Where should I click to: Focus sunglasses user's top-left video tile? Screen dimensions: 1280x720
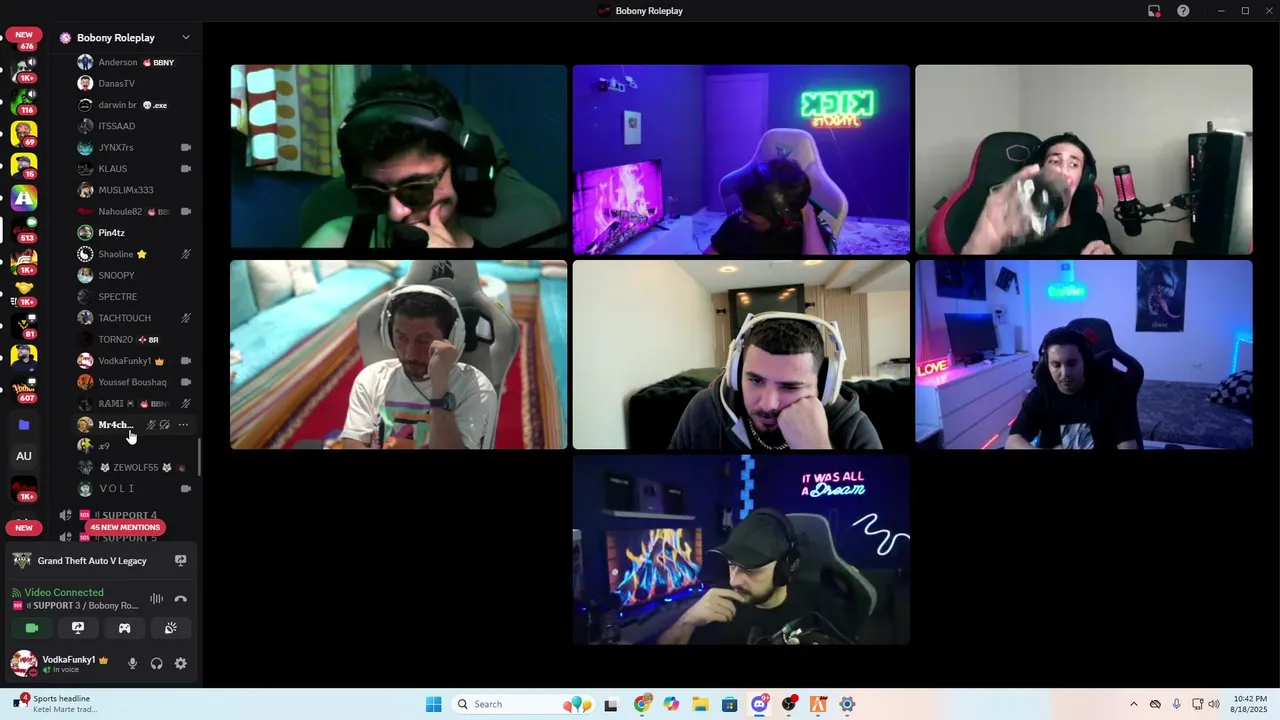click(x=399, y=157)
